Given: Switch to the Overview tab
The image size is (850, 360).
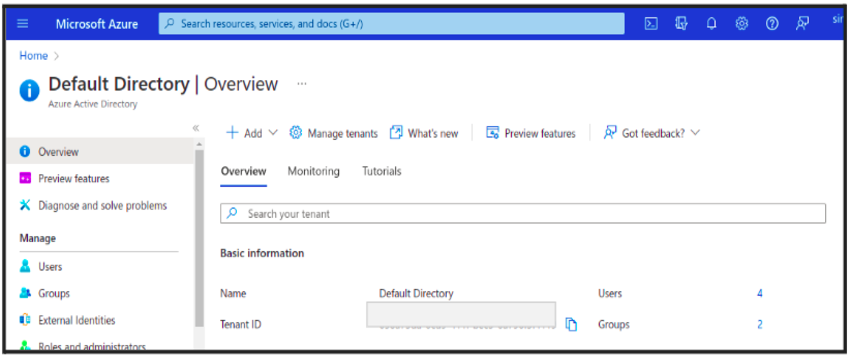Looking at the screenshot, I should pyautogui.click(x=243, y=171).
